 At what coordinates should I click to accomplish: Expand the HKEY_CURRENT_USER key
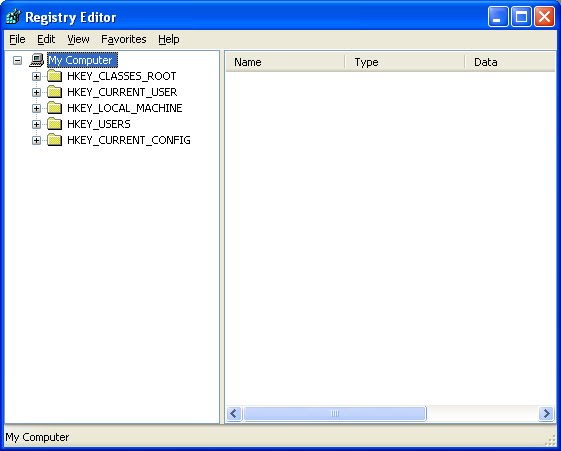[x=36, y=92]
